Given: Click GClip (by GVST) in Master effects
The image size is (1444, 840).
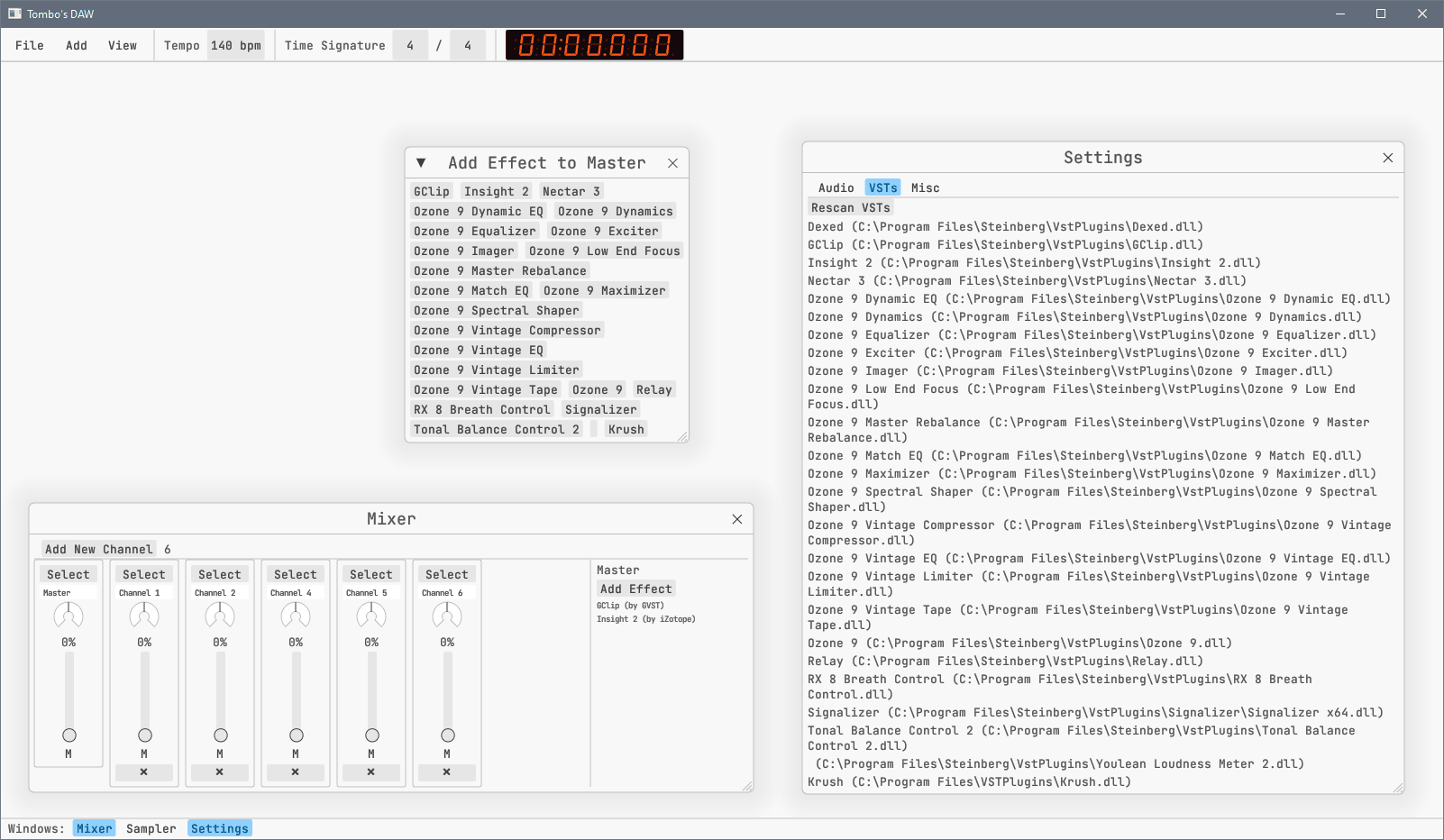Looking at the screenshot, I should [630, 606].
